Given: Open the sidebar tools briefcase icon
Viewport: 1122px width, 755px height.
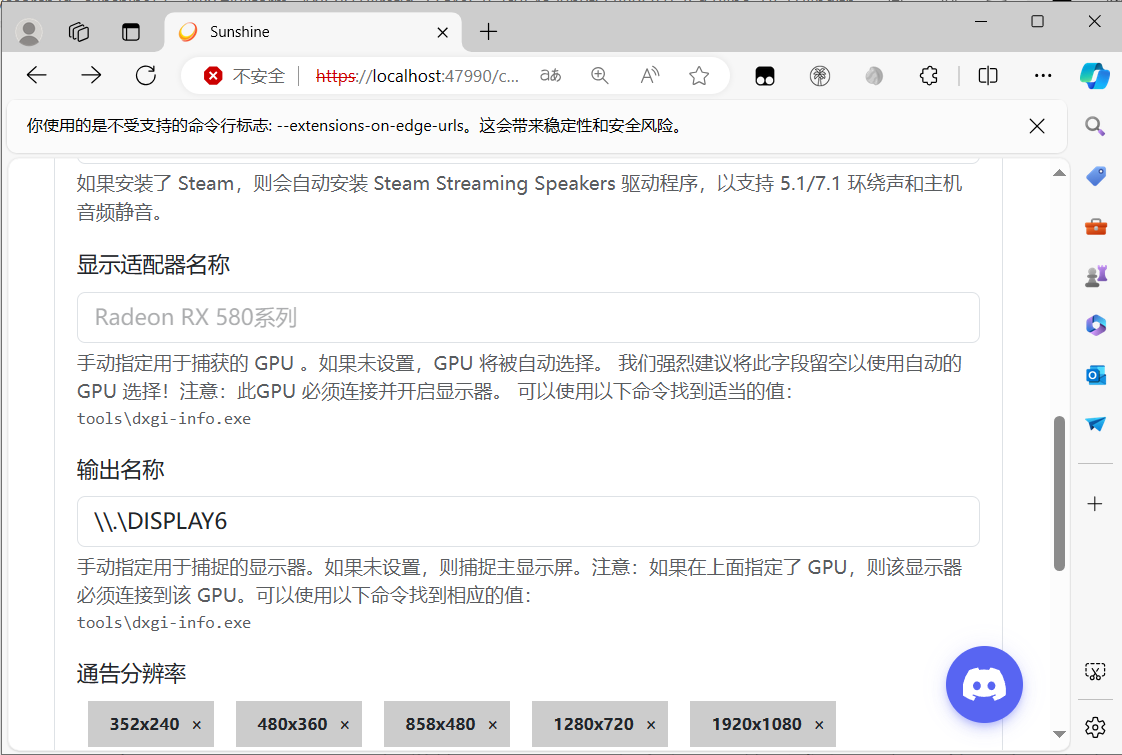Looking at the screenshot, I should tap(1096, 227).
